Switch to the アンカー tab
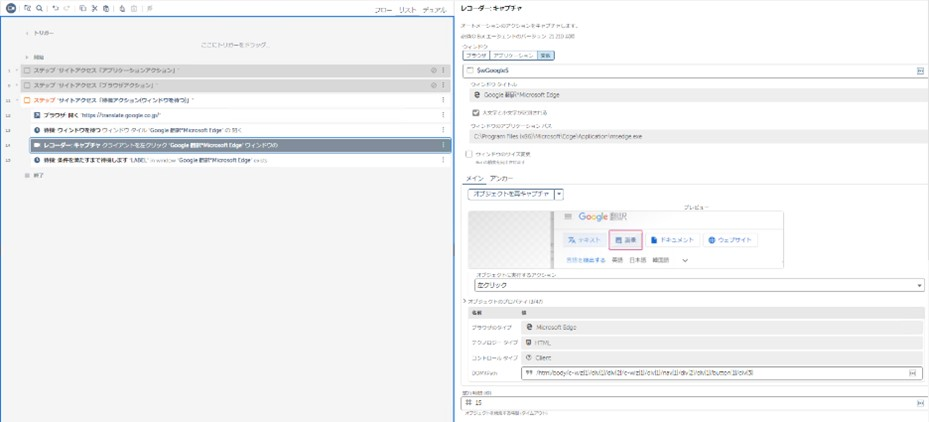The height and width of the screenshot is (422, 929). tap(501, 179)
